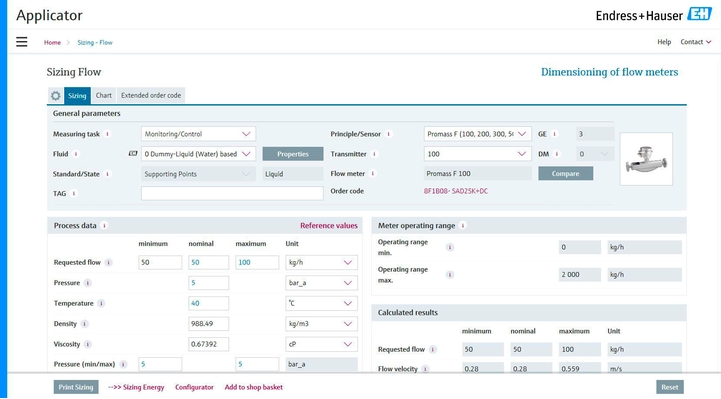
Task: Open info icon next to Pressure (min/max)
Action: coord(123,364)
